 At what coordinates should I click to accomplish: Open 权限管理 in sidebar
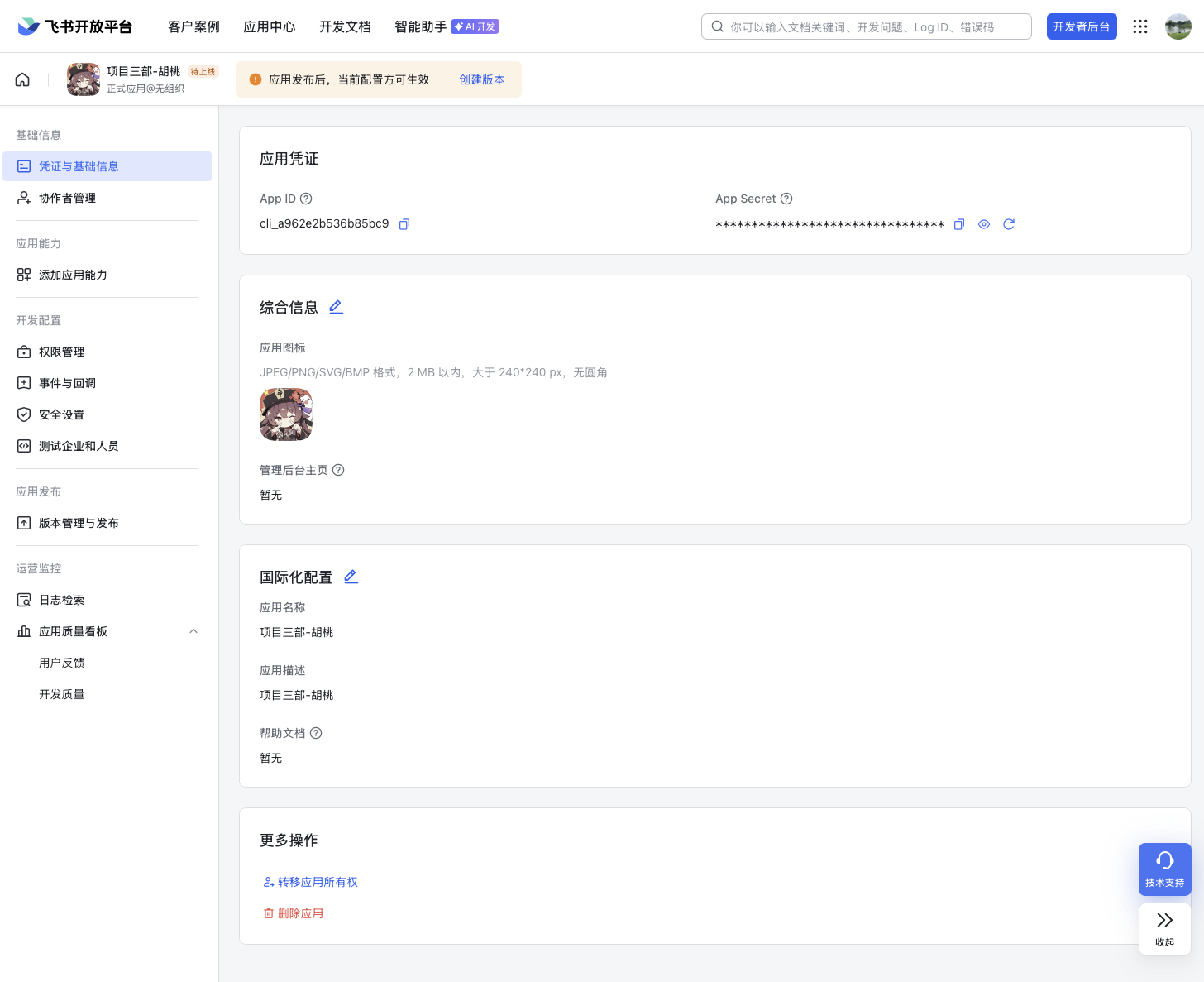[x=62, y=352]
